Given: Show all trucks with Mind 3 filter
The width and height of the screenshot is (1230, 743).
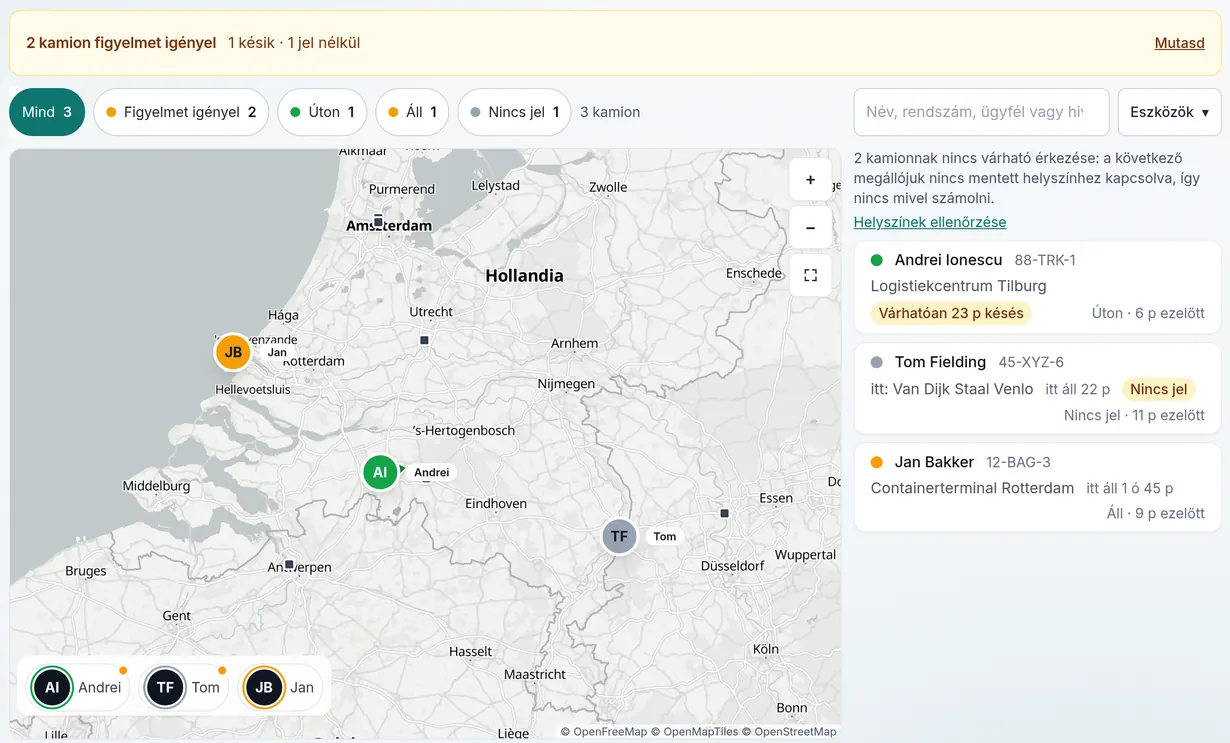Looking at the screenshot, I should [47, 112].
